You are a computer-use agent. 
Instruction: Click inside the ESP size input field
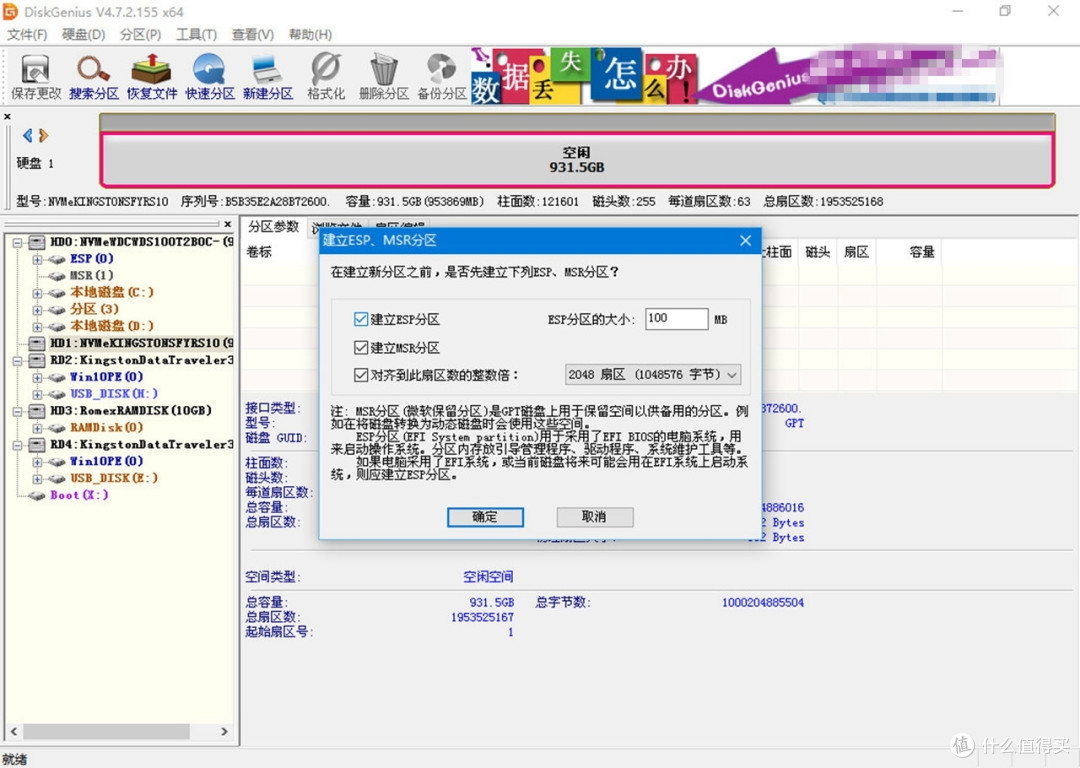pyautogui.click(x=676, y=318)
